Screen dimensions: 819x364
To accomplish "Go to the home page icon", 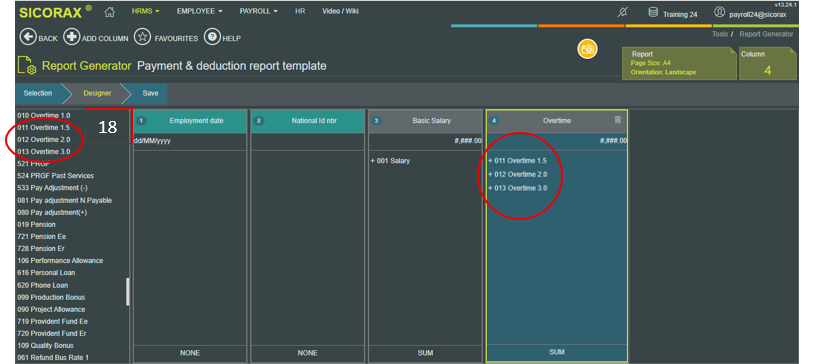I will coord(109,11).
